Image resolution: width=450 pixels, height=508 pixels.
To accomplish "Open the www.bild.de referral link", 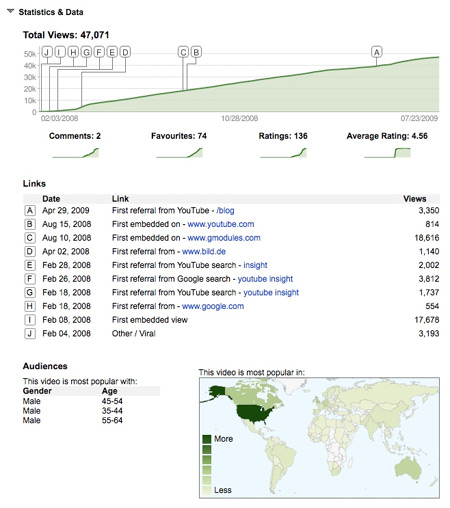I will tap(204, 252).
